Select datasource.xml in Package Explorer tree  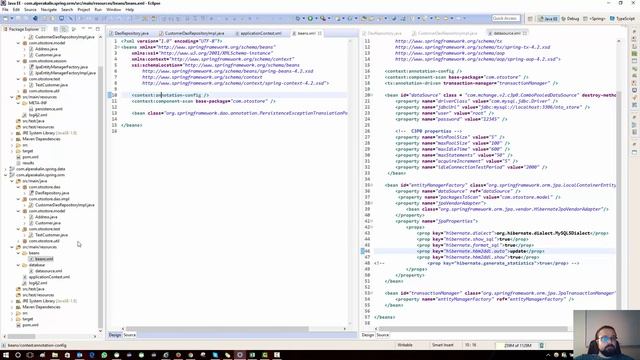(x=49, y=271)
